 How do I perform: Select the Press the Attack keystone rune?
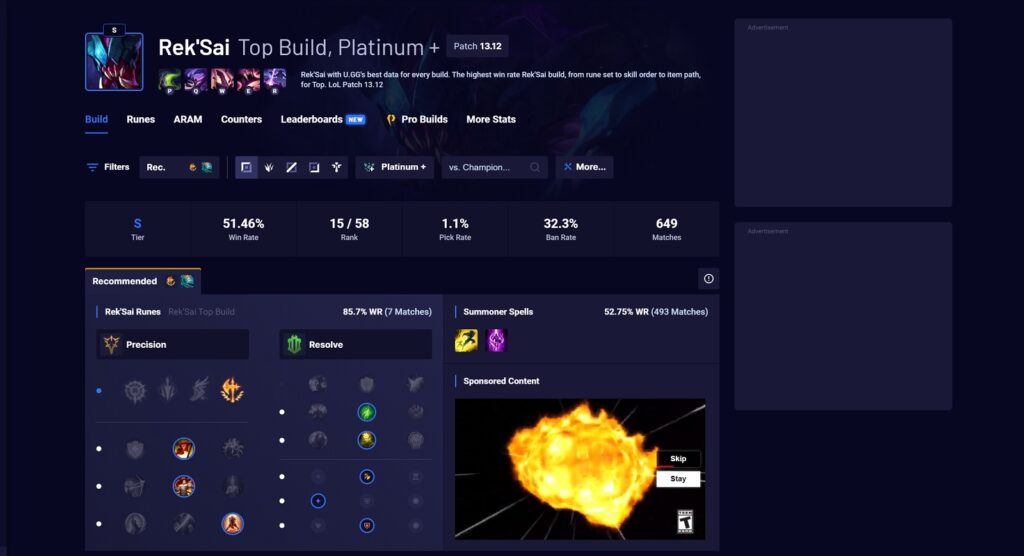tap(135, 390)
